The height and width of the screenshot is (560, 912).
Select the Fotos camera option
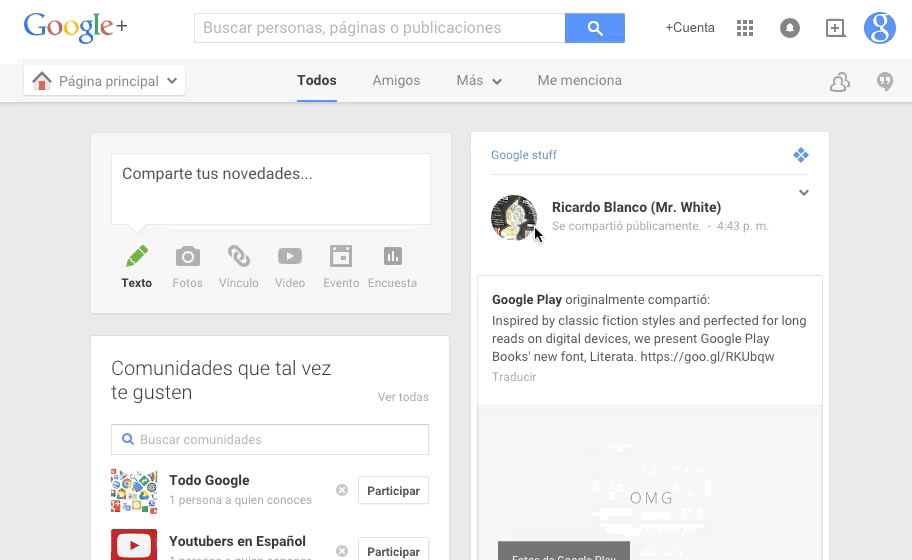[x=187, y=267]
